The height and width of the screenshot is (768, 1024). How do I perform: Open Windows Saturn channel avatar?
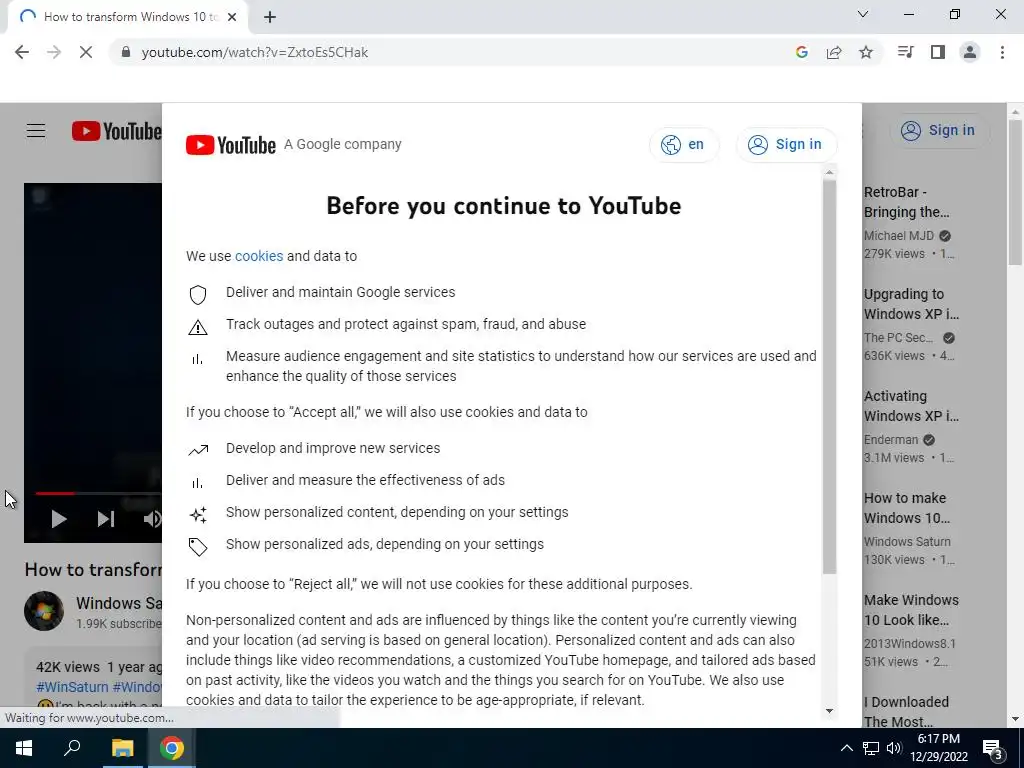click(44, 611)
